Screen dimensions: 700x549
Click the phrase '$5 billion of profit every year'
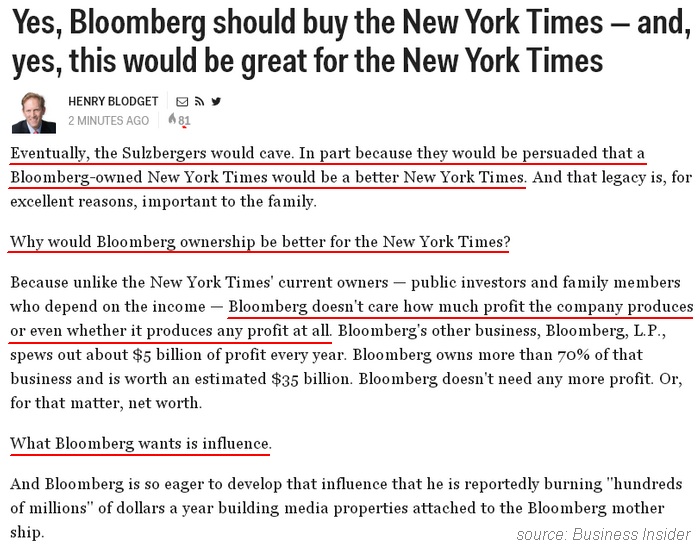[238, 355]
